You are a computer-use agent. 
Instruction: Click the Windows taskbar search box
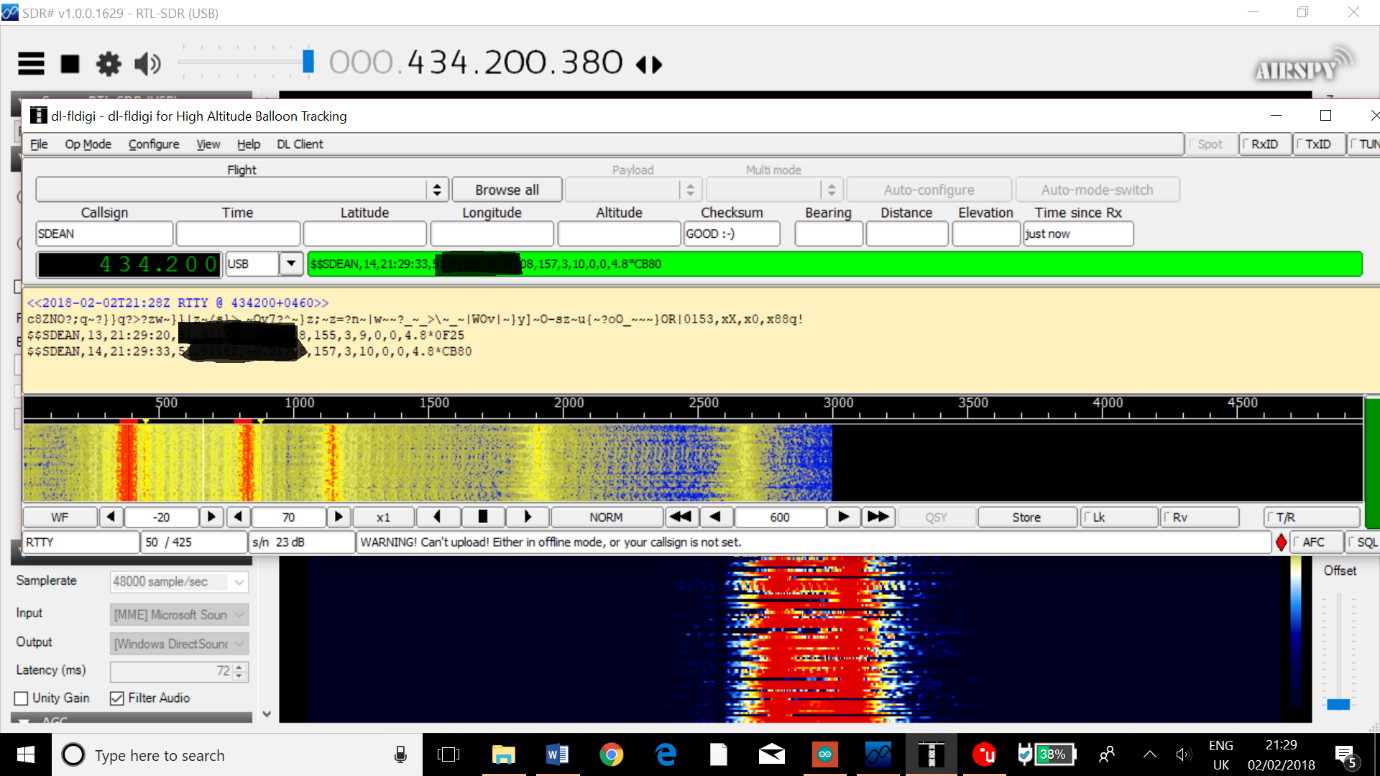point(236,755)
